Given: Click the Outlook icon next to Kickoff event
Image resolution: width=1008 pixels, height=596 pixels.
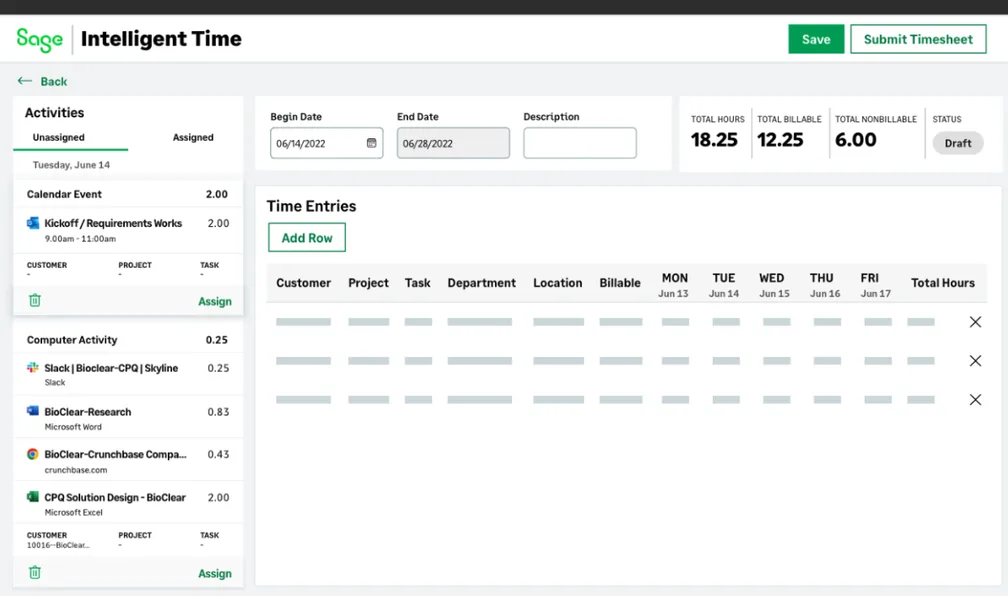Looking at the screenshot, I should (33, 223).
